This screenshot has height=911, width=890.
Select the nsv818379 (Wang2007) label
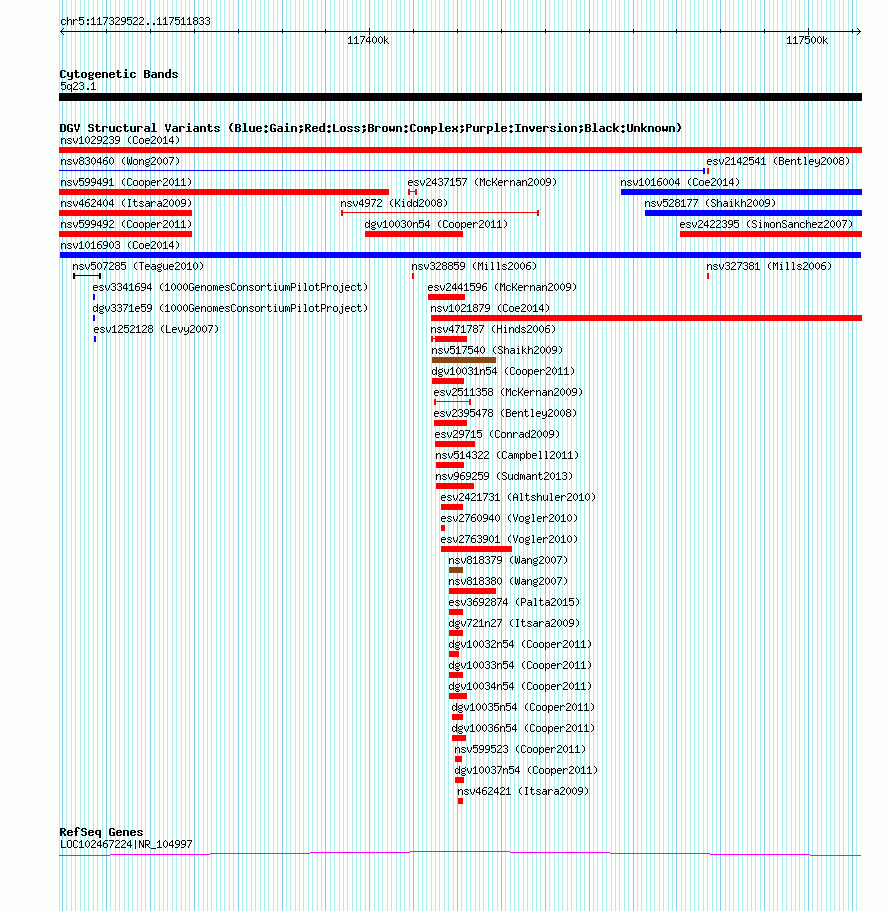tap(508, 560)
